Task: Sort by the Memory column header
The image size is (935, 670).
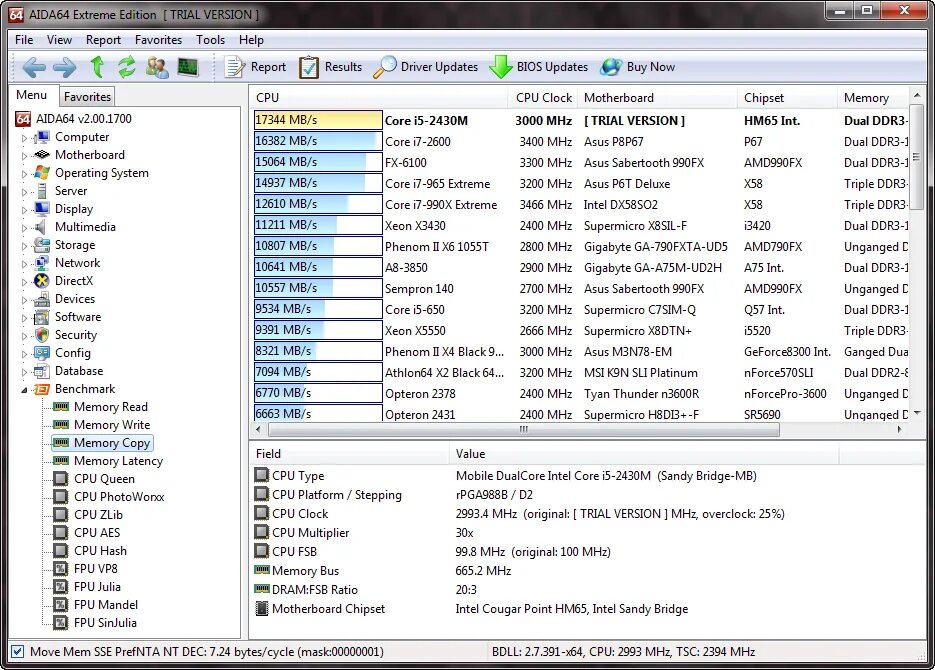Action: tap(873, 98)
